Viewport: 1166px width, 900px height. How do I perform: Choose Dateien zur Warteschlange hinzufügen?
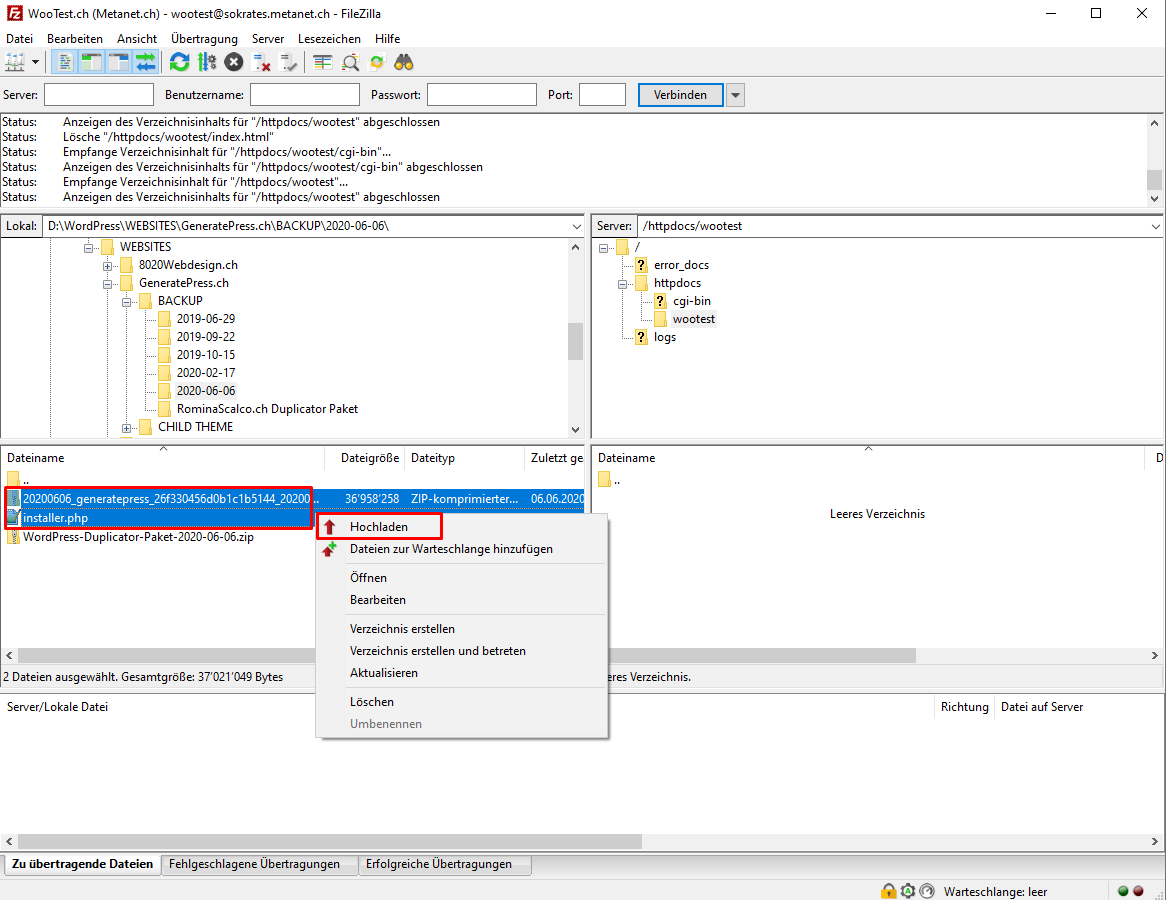click(461, 549)
